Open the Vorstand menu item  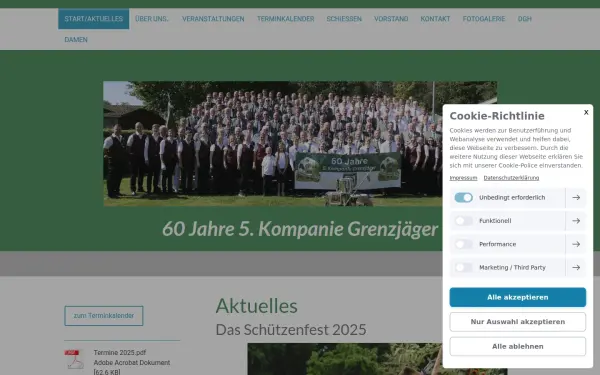pyautogui.click(x=391, y=19)
